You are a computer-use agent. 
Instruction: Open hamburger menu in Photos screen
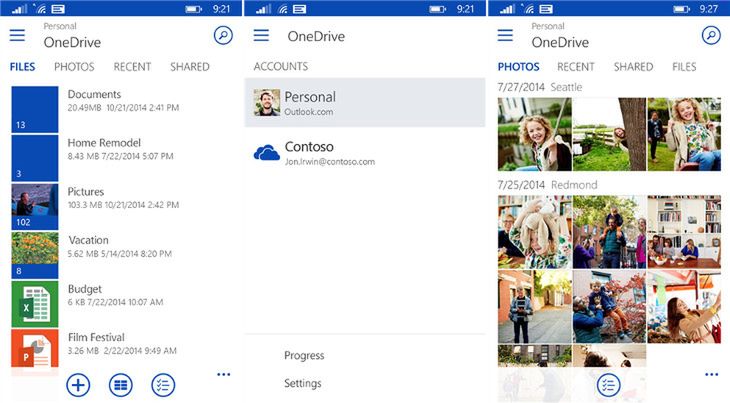tap(505, 35)
